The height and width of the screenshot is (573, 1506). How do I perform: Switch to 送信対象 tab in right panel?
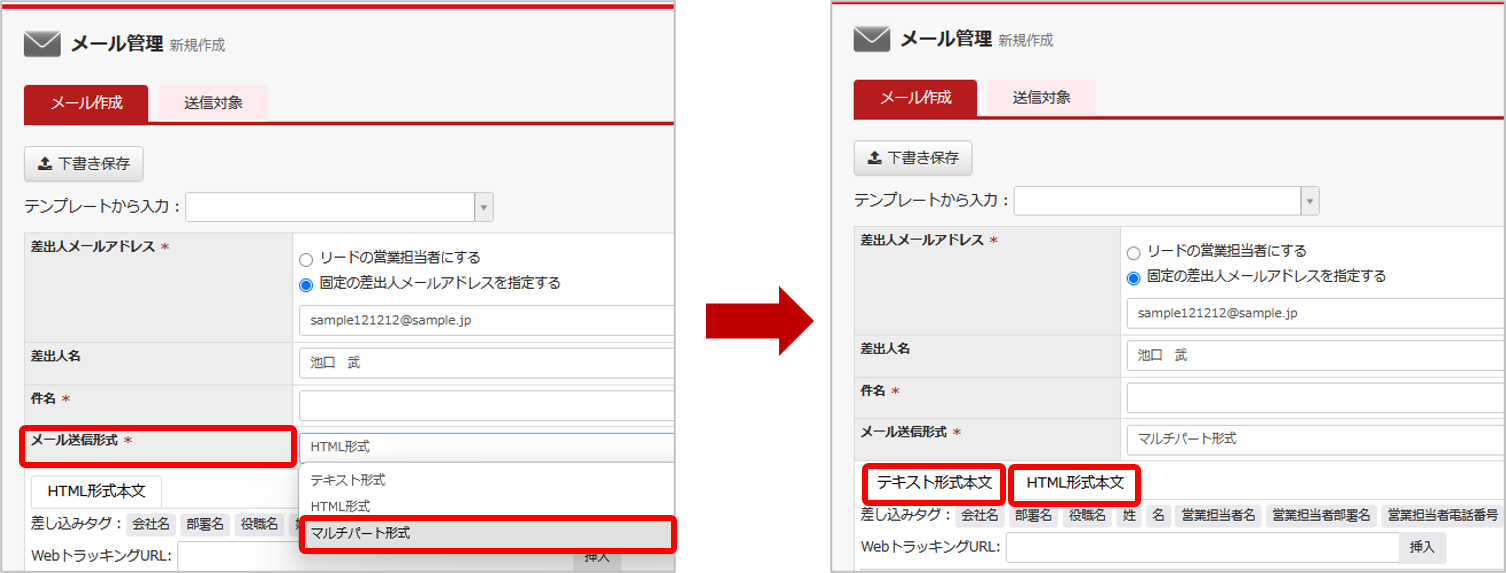click(1042, 97)
